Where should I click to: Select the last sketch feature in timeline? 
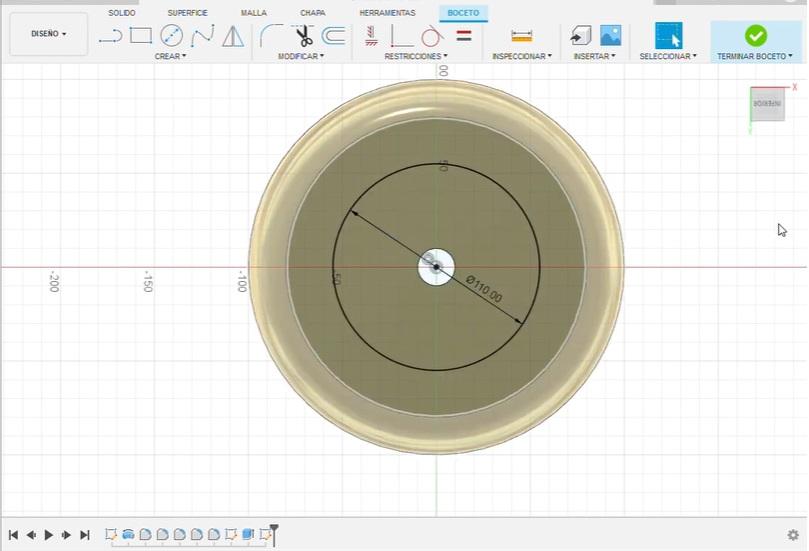pos(265,534)
